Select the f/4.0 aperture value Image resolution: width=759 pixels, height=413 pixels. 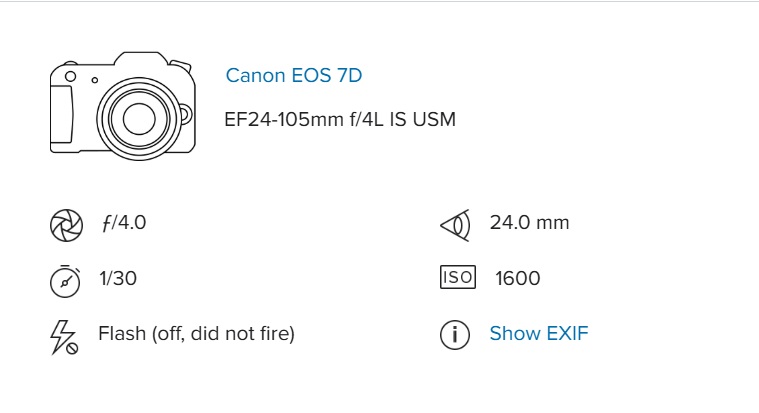(124, 223)
